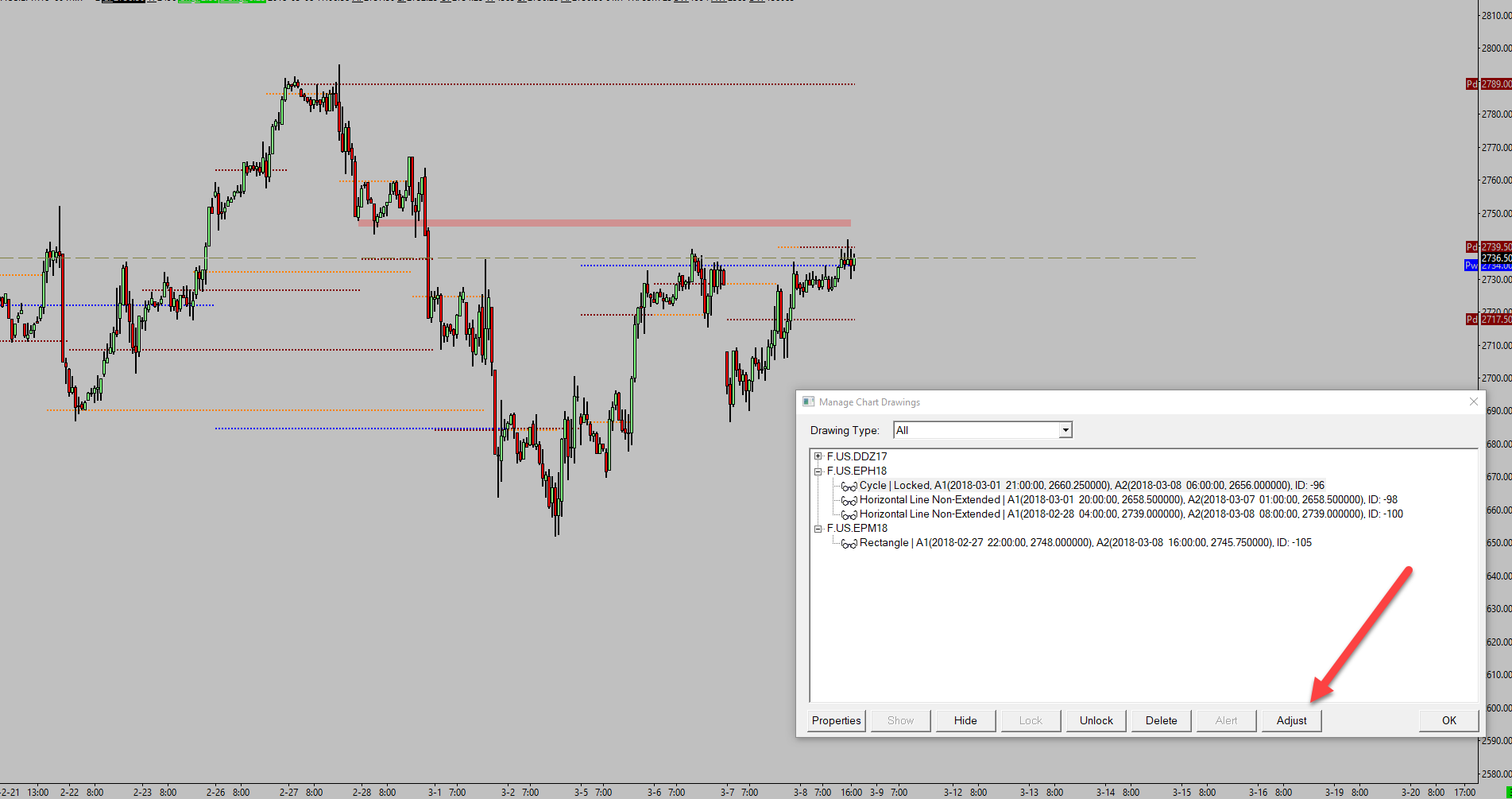
Task: Select the Rectangle ID -105 entry
Action: click(x=1085, y=542)
